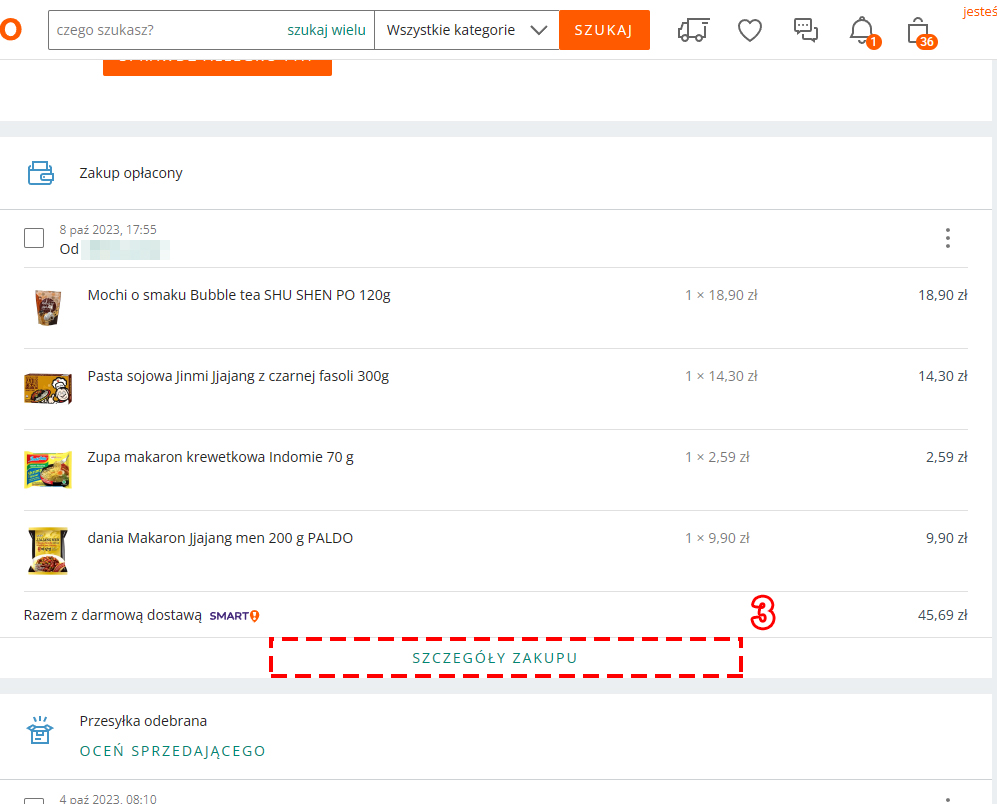Click the Przesyłka odebrana package icon
This screenshot has width=997, height=804.
click(x=40, y=730)
